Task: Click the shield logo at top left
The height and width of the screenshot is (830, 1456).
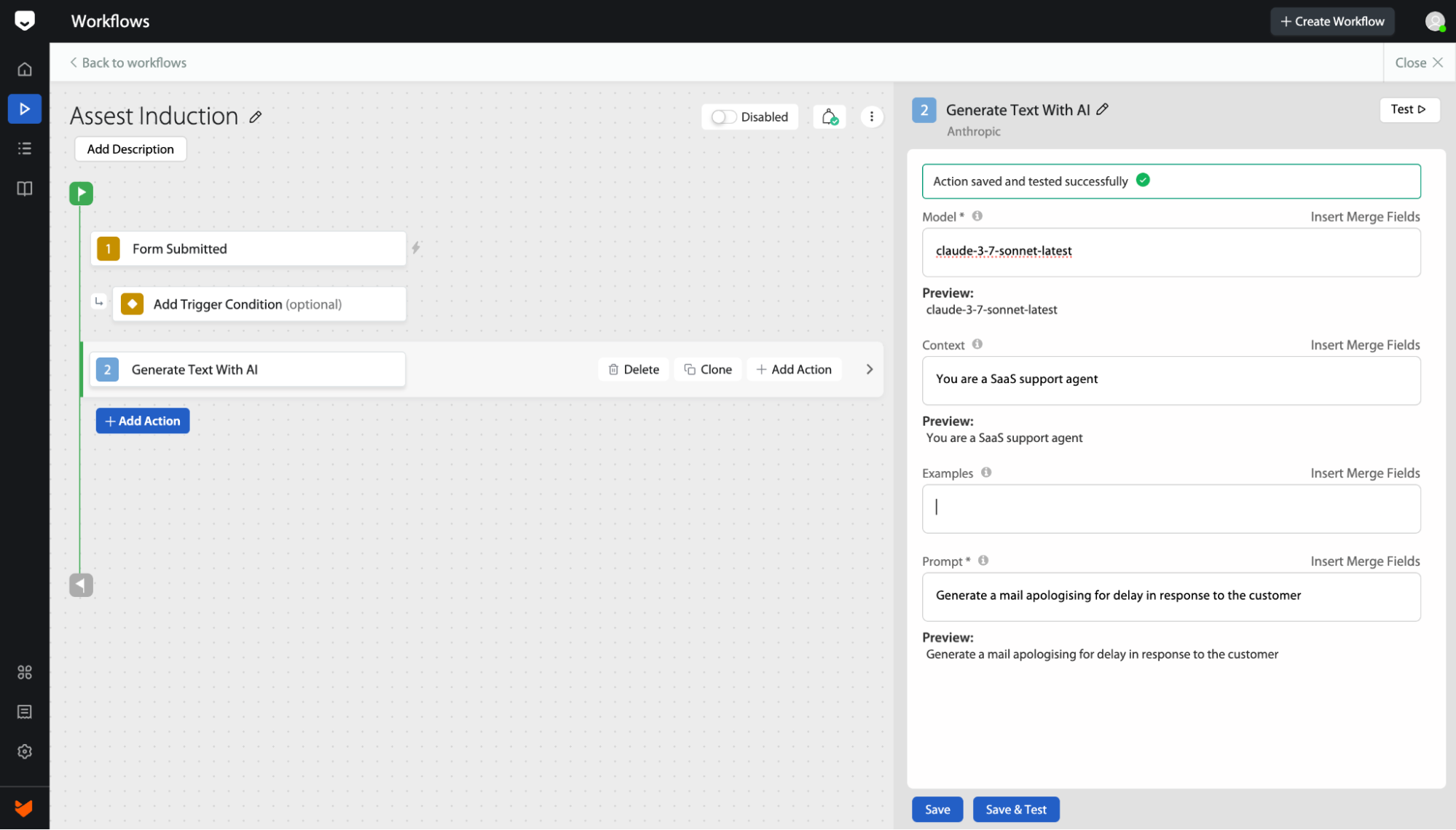Action: pyautogui.click(x=25, y=20)
